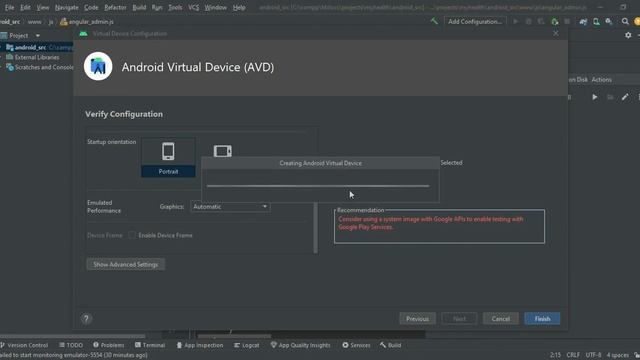
Task: Open the Logcat tool window
Action: [247, 345]
